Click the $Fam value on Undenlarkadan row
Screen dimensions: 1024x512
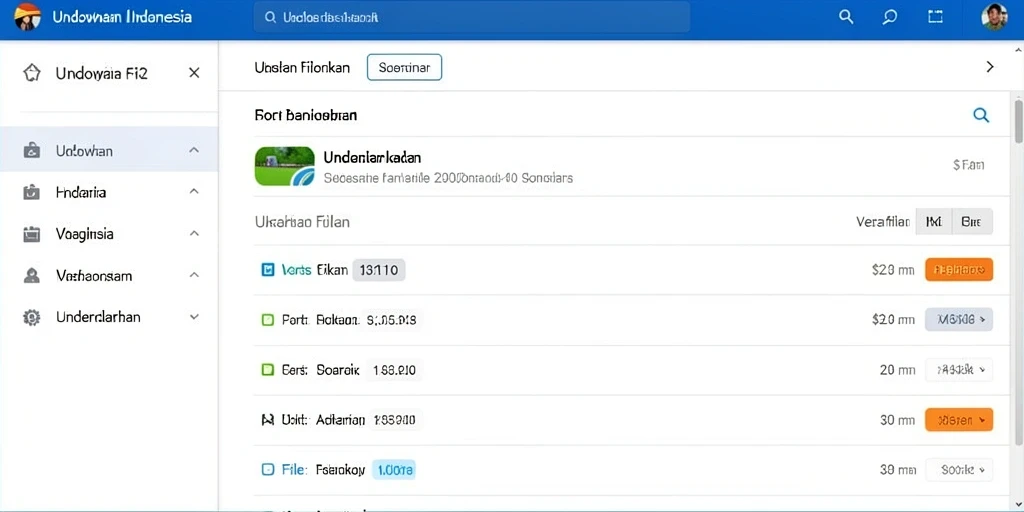click(968, 165)
